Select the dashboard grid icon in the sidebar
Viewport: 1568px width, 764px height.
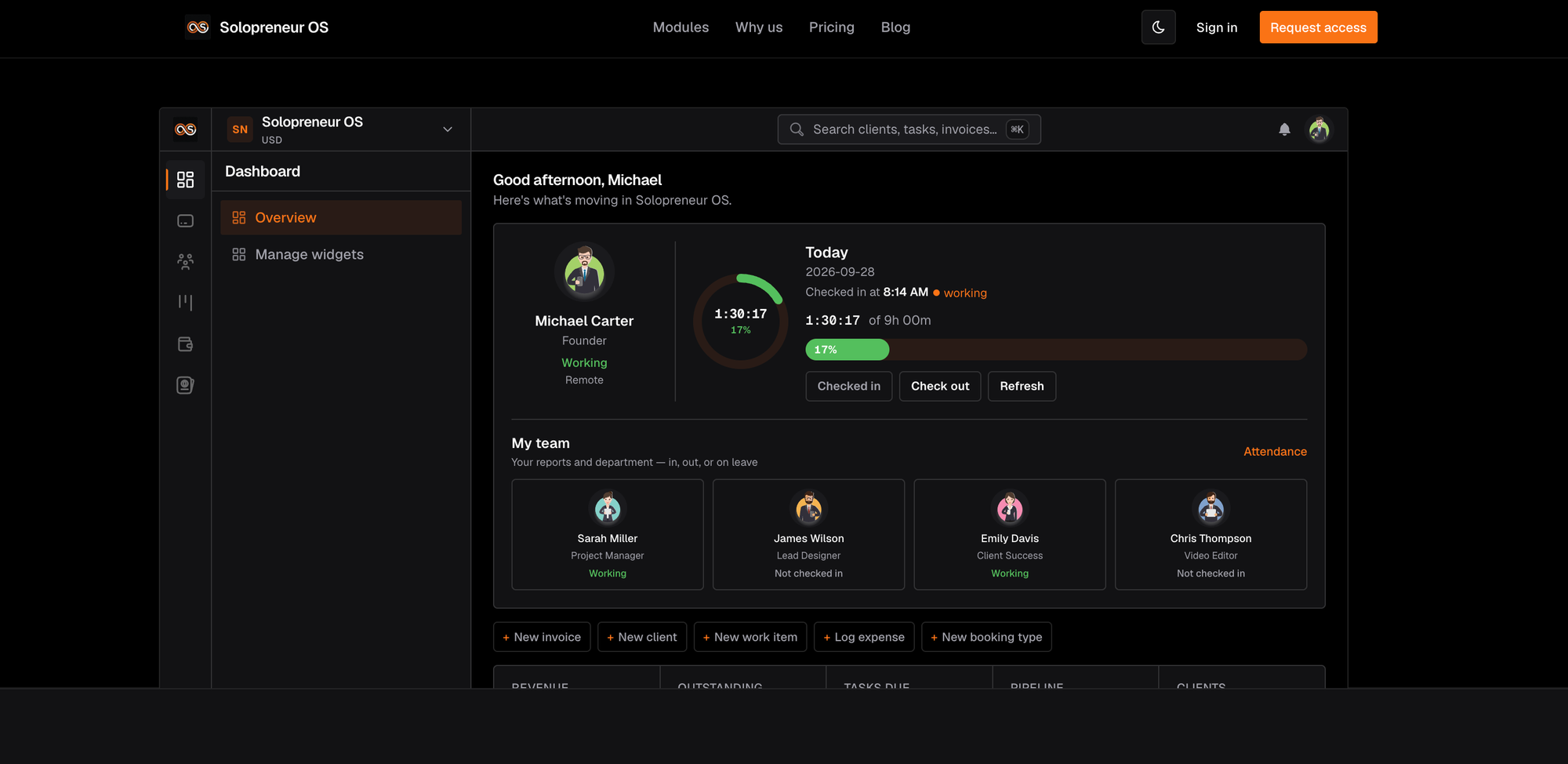point(185,180)
